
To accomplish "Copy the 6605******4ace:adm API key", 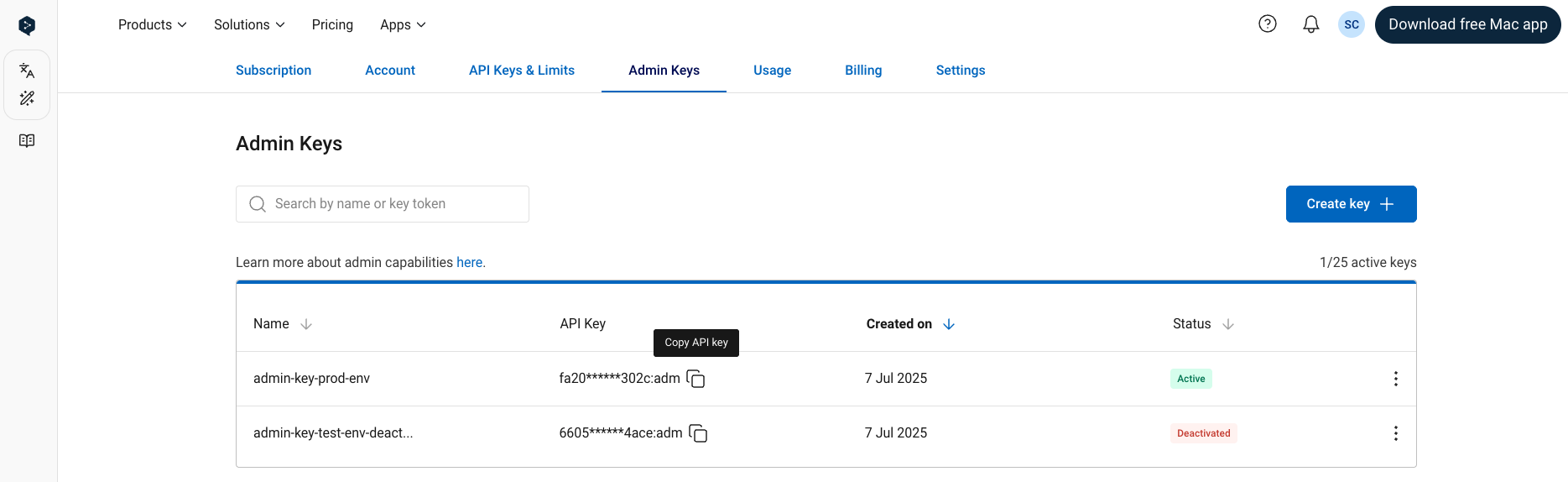I will coord(698,433).
